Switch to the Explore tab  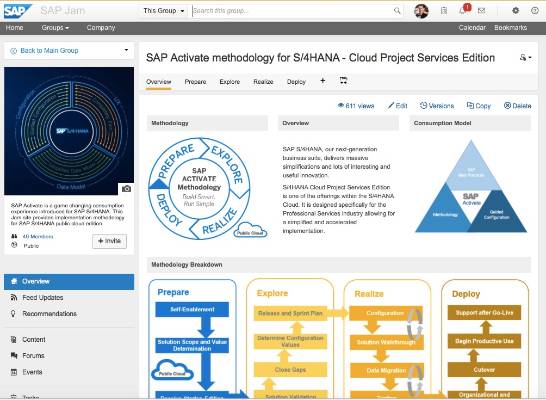tap(229, 82)
